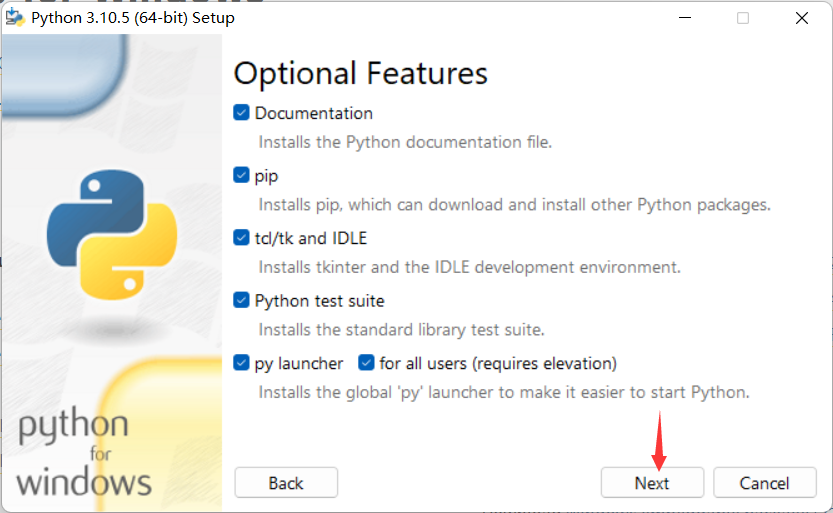Click the py launcher description text
Viewport: 833px width, 513px height.
coord(503,392)
